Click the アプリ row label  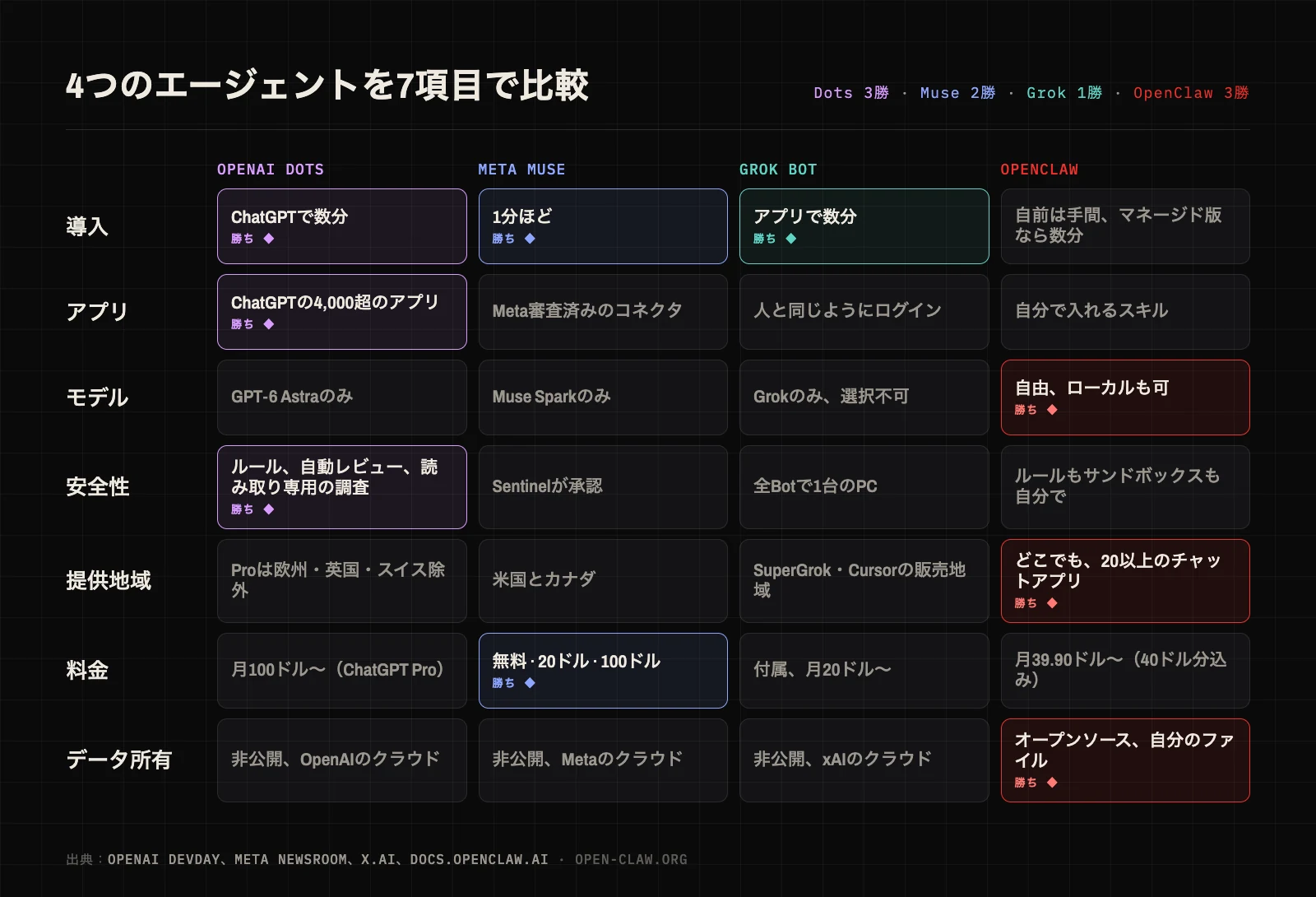pyautogui.click(x=97, y=312)
